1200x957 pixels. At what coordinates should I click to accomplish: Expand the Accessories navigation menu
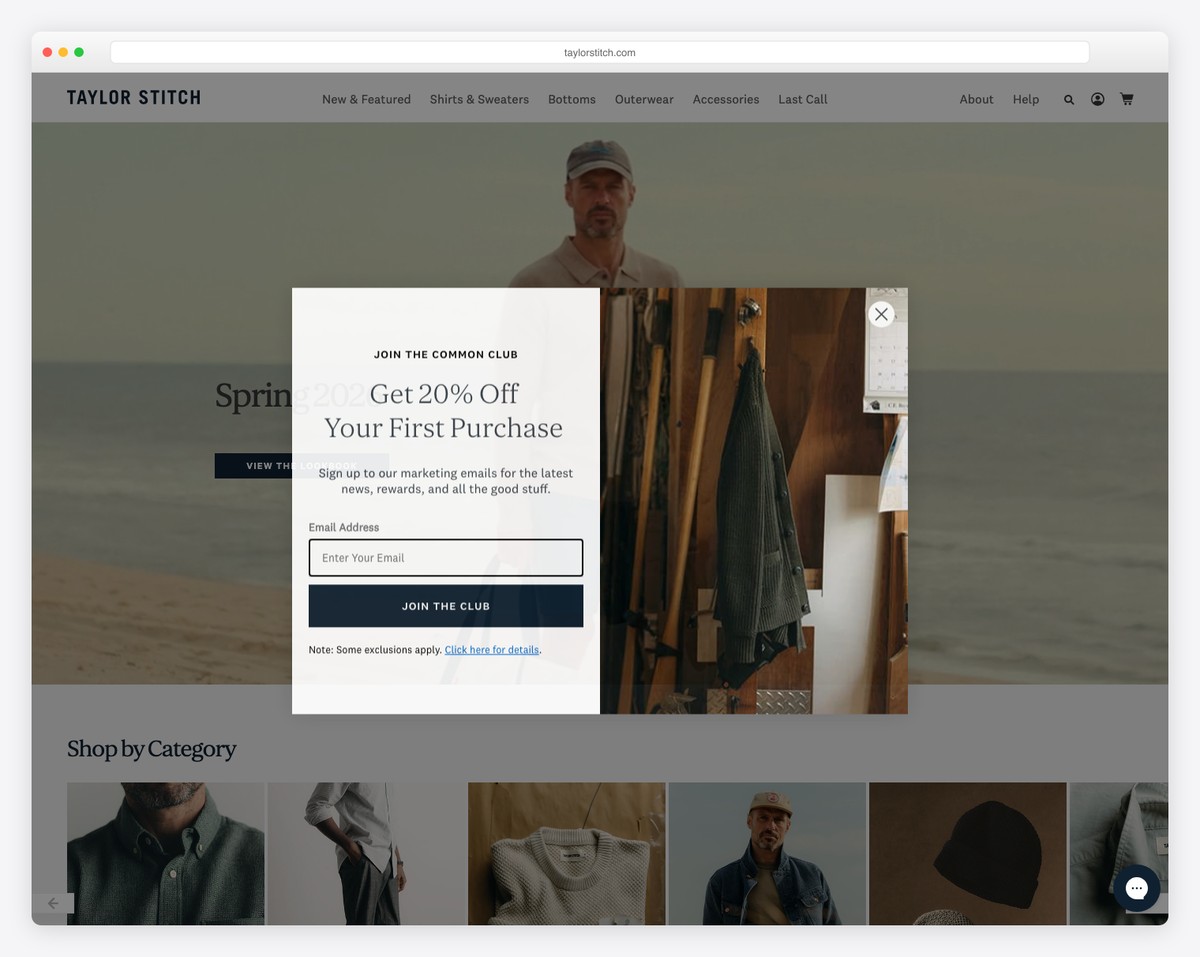(x=725, y=99)
